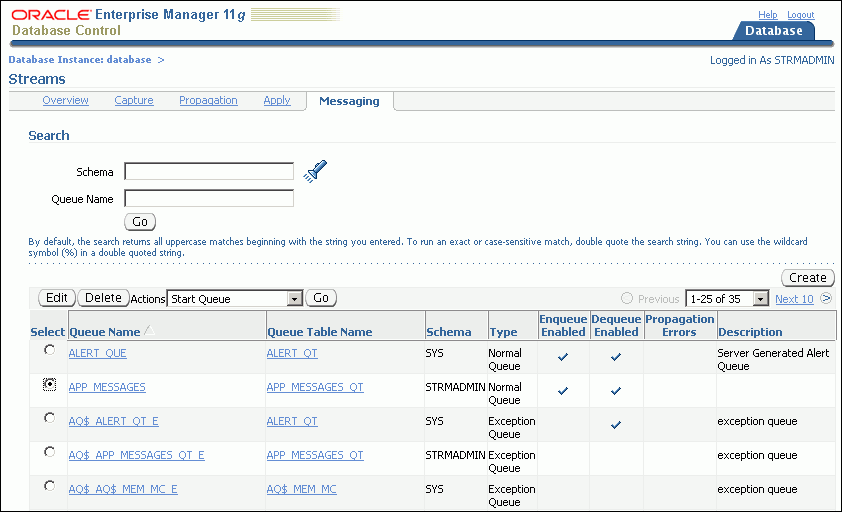Open the Schema search flashlight icon
Viewport: 842px width, 512px height.
[315, 171]
